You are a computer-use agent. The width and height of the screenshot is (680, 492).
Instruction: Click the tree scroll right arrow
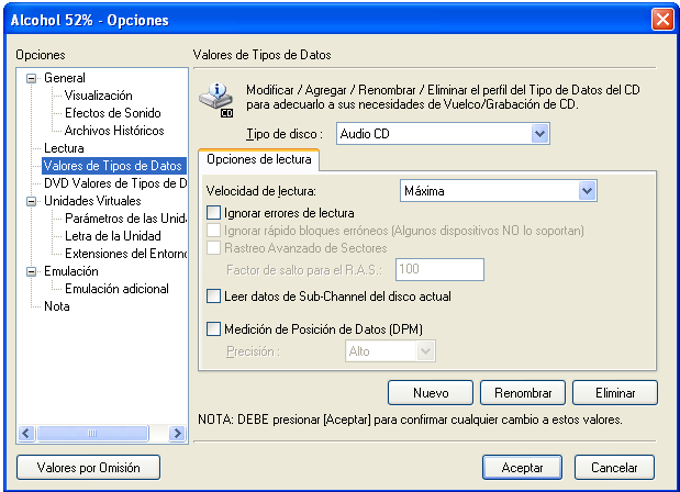point(177,433)
